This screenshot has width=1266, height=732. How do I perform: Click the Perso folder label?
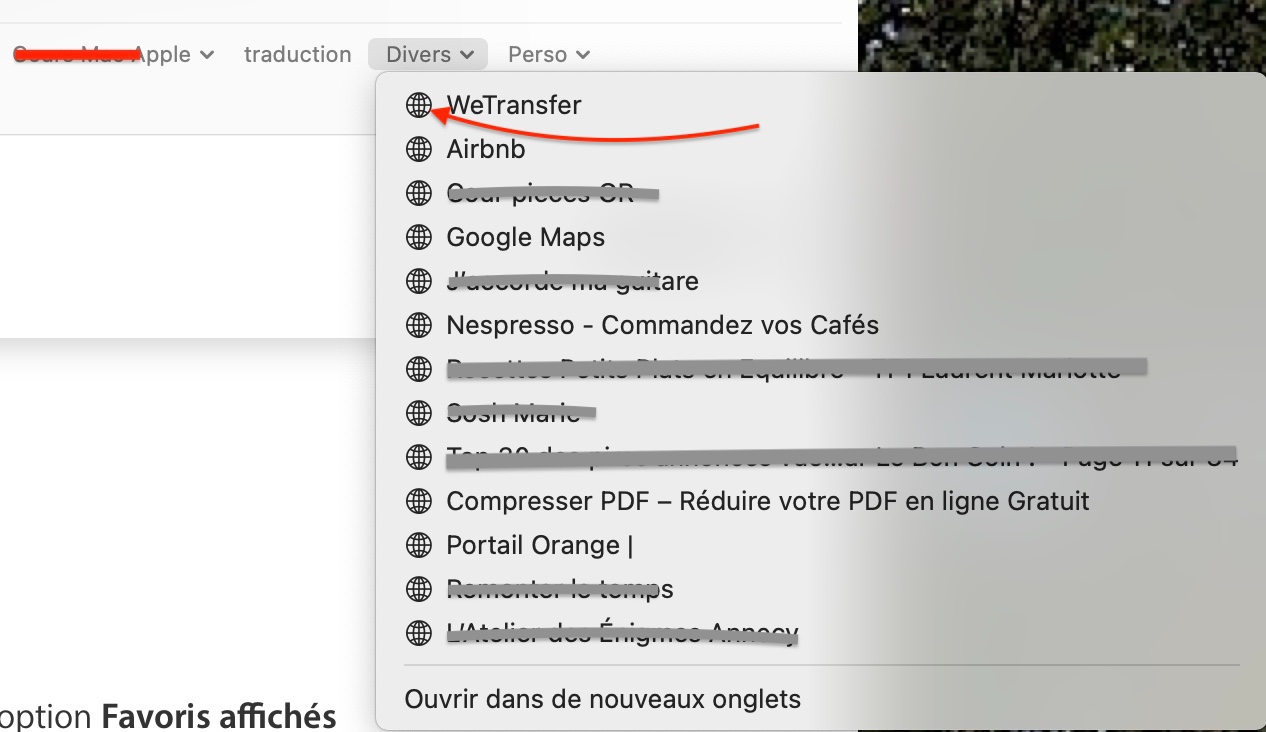(538, 55)
